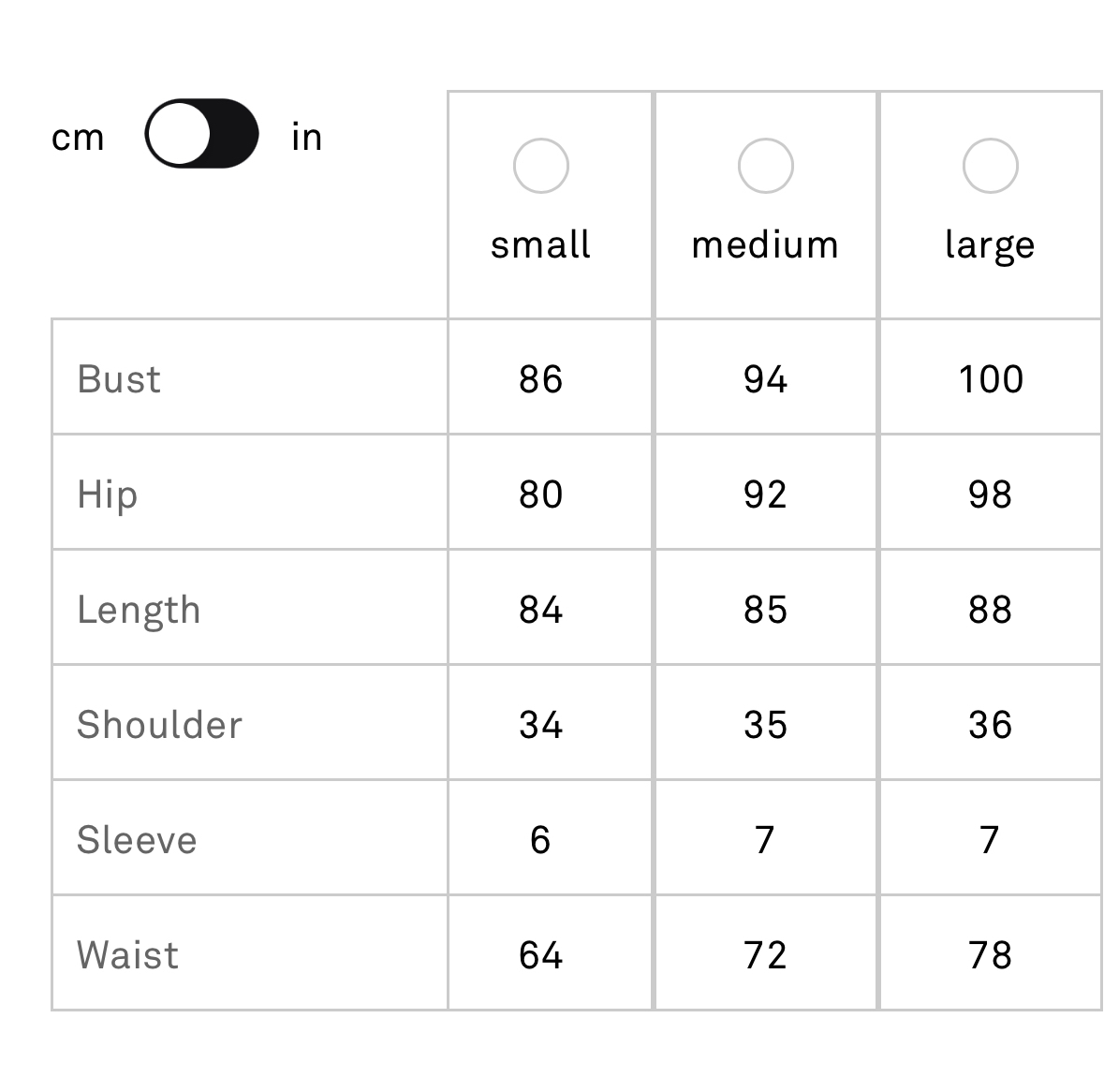This screenshot has height=1092, width=1104.
Task: Click the 'in' unit label
Action: point(306,138)
